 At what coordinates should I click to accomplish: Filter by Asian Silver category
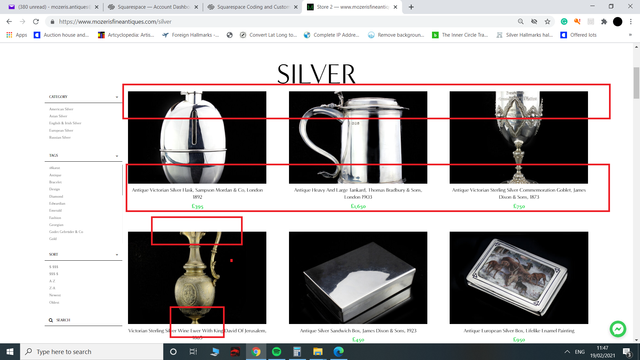click(x=58, y=116)
